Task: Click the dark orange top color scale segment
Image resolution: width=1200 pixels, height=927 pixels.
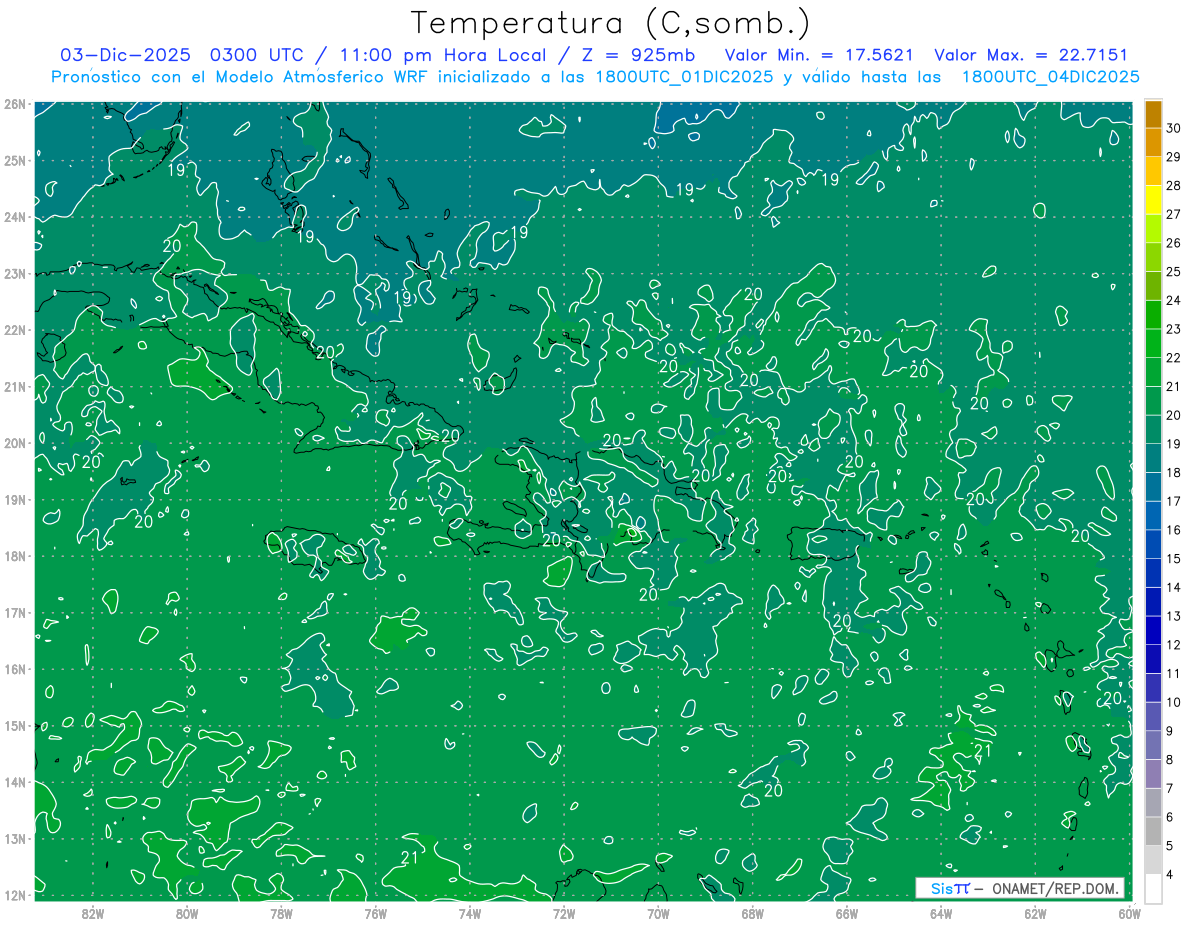Action: [x=1153, y=113]
